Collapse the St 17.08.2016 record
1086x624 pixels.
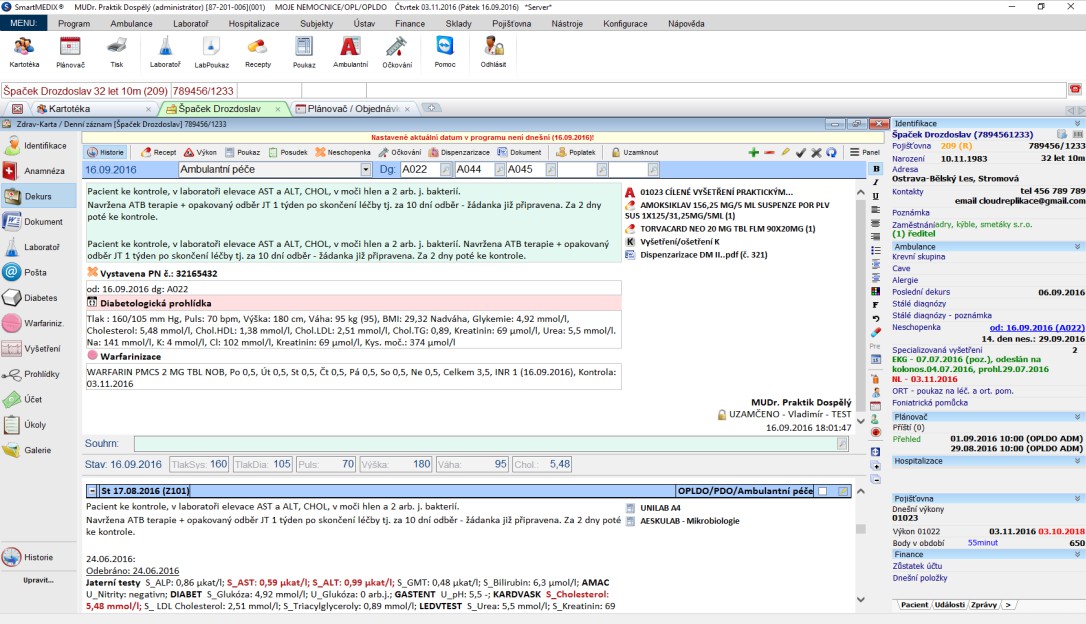click(x=92, y=491)
